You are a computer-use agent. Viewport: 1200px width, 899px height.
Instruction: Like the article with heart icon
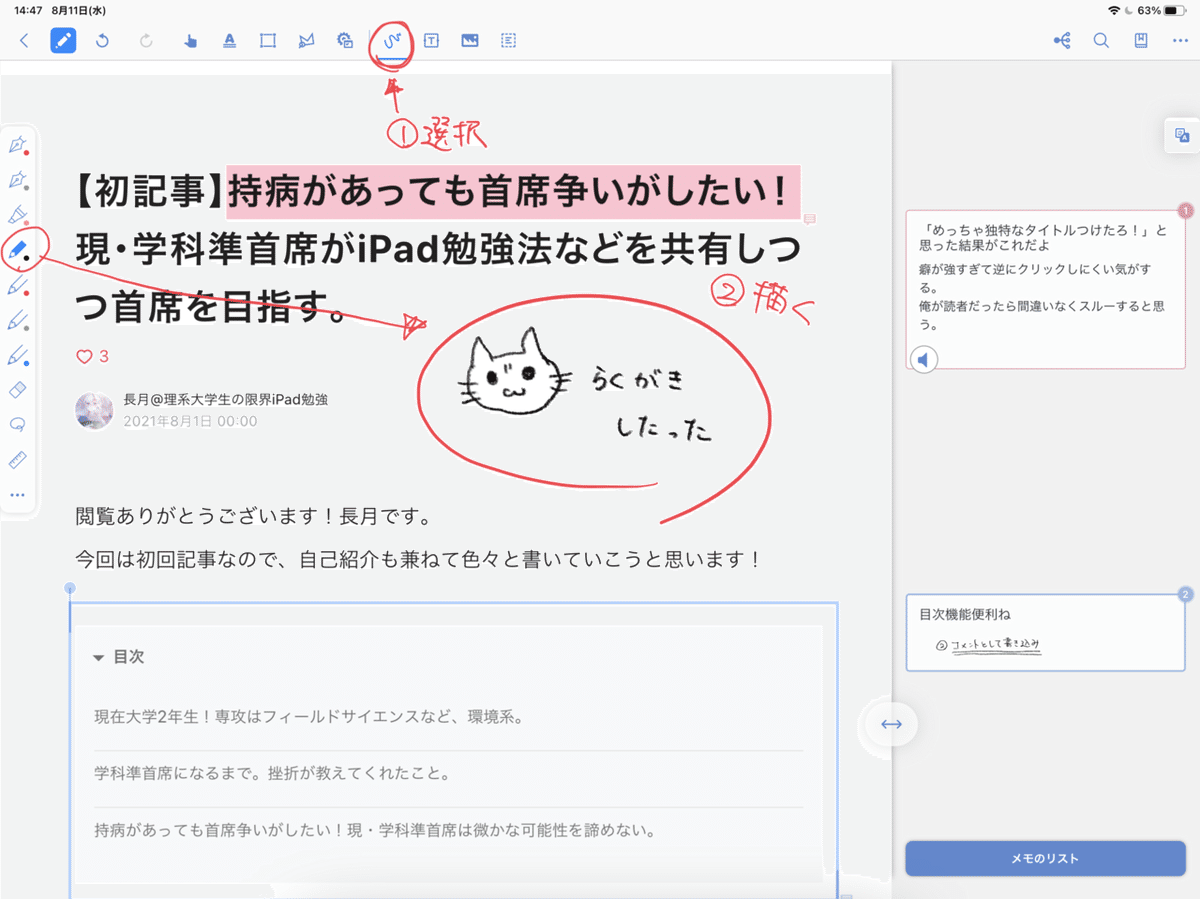pos(84,357)
